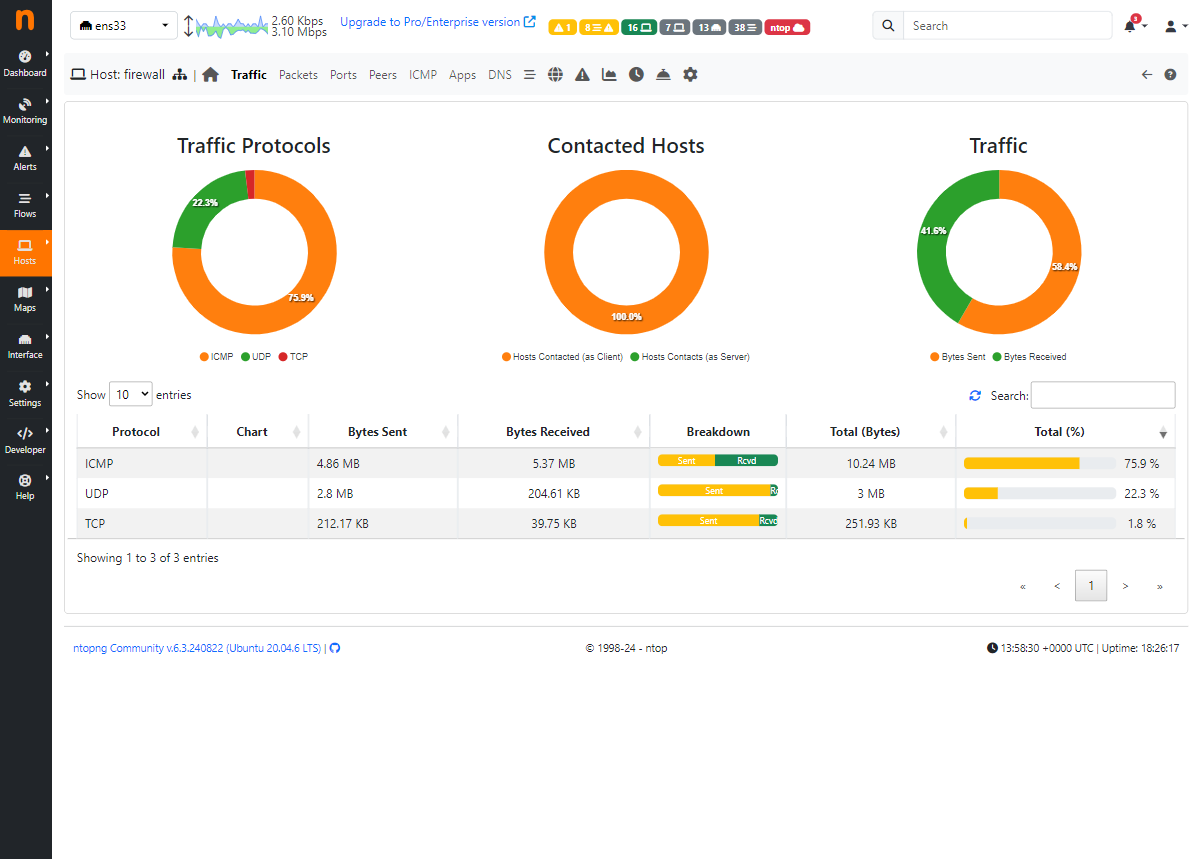Go back using the left arrow
The height and width of the screenshot is (859, 1203).
(x=1147, y=75)
